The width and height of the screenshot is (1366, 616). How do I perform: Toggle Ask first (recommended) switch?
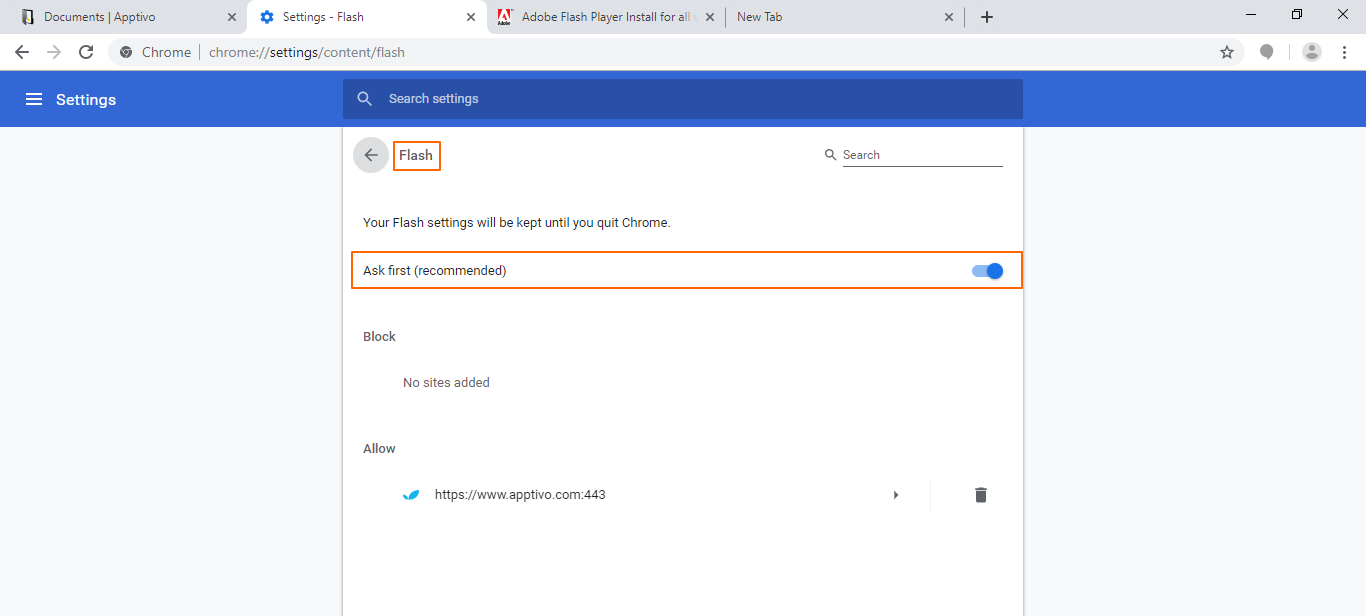[x=987, y=271]
